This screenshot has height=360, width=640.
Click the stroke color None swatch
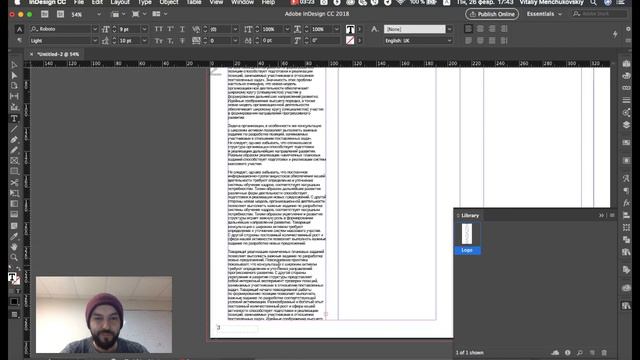[350, 40]
